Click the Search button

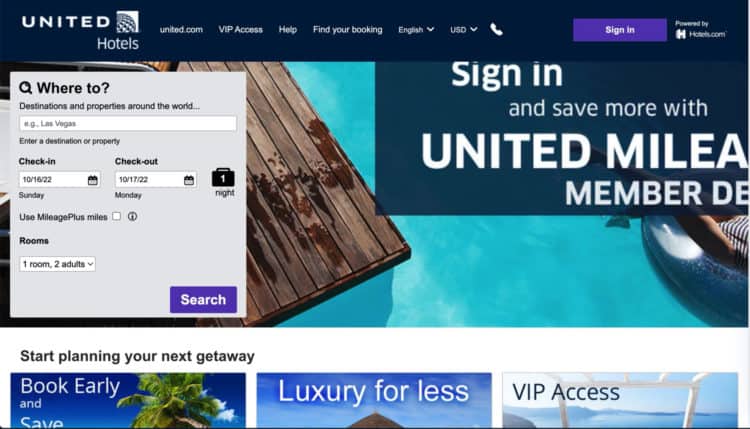tap(203, 299)
